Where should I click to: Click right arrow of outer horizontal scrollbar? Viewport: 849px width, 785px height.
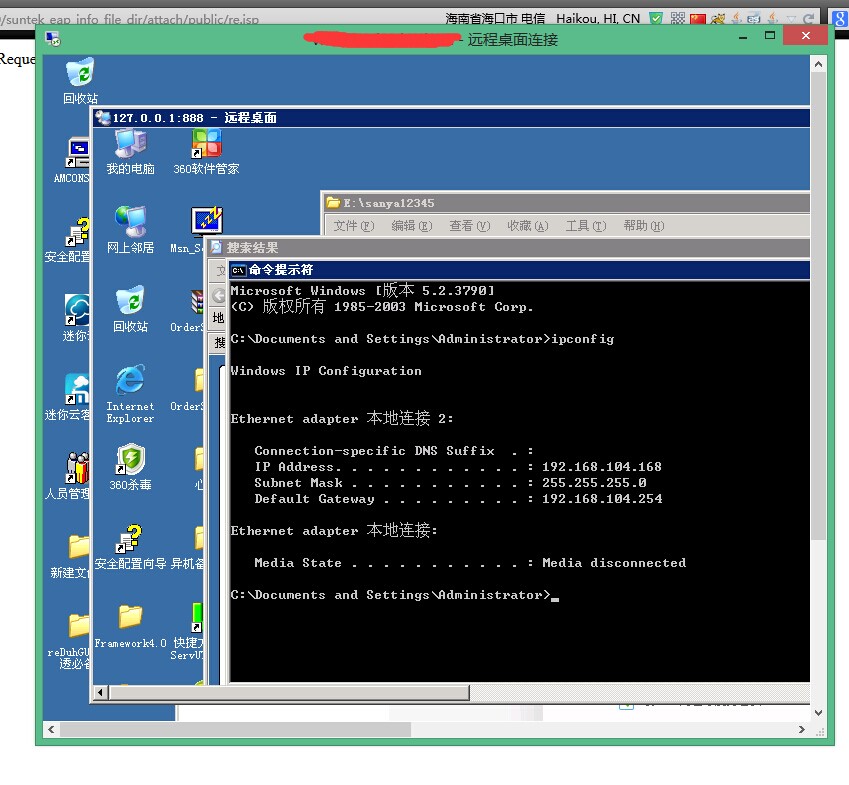(x=801, y=730)
